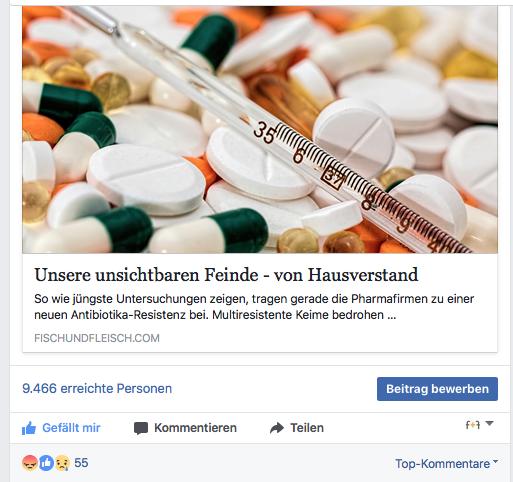Open the identity selector arrow next to f+f
Screen dimensions: 513x482
click(x=489, y=423)
